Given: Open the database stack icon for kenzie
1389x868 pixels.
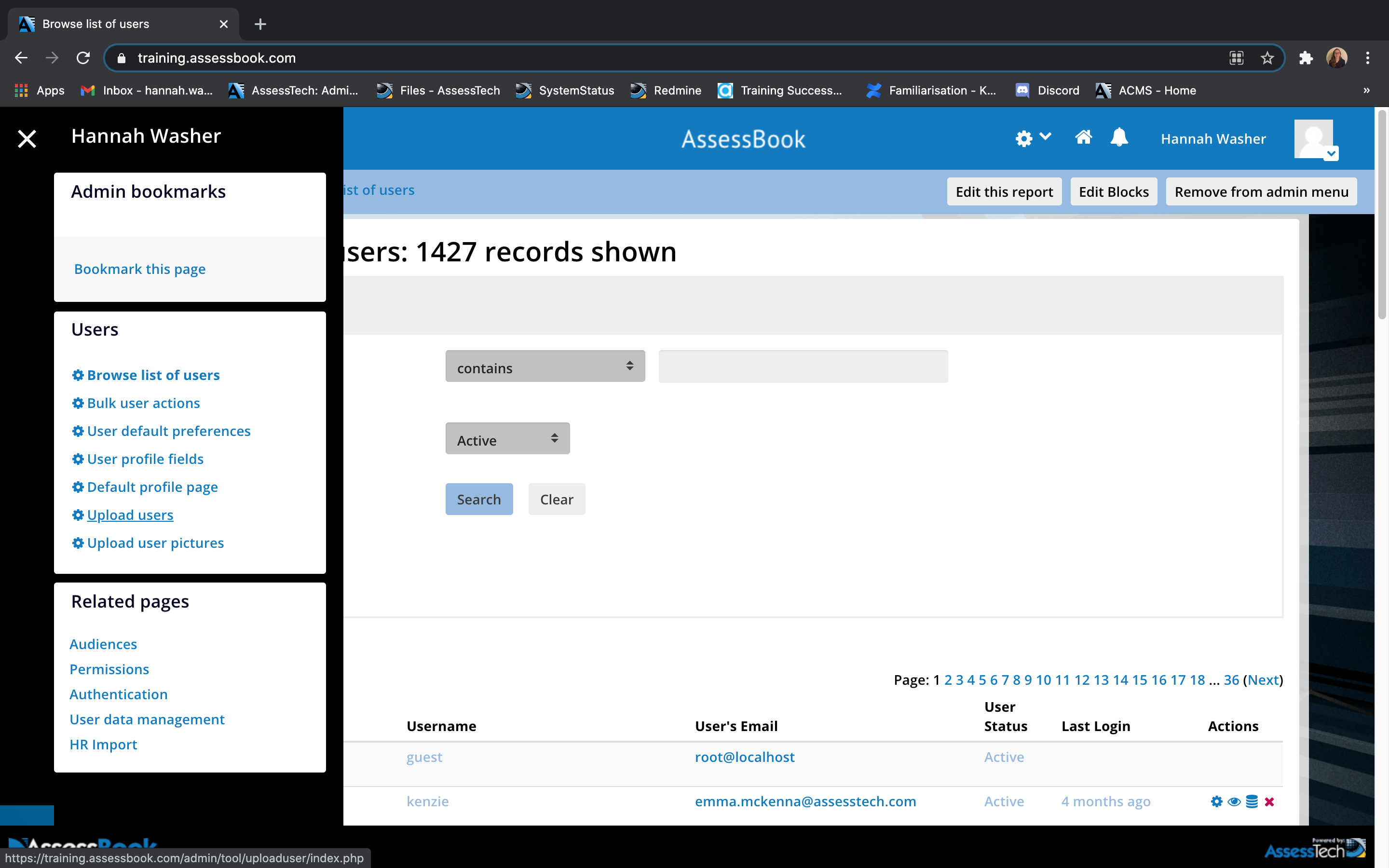Looking at the screenshot, I should point(1252,801).
